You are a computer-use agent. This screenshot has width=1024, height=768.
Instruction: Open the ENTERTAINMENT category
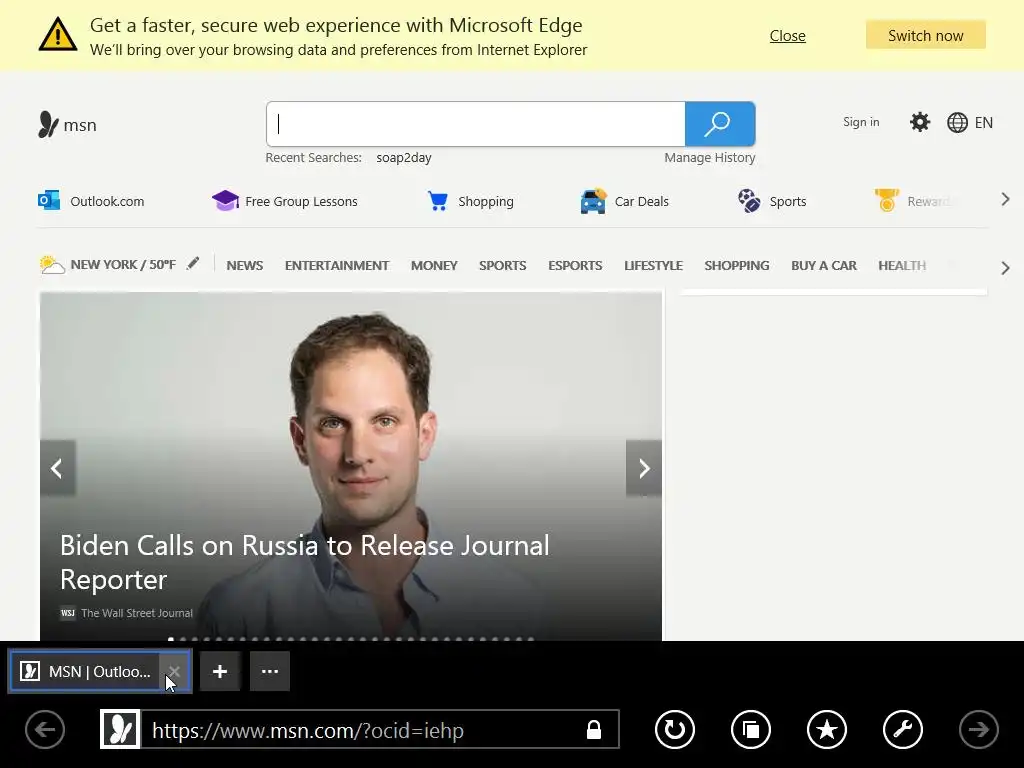(337, 265)
